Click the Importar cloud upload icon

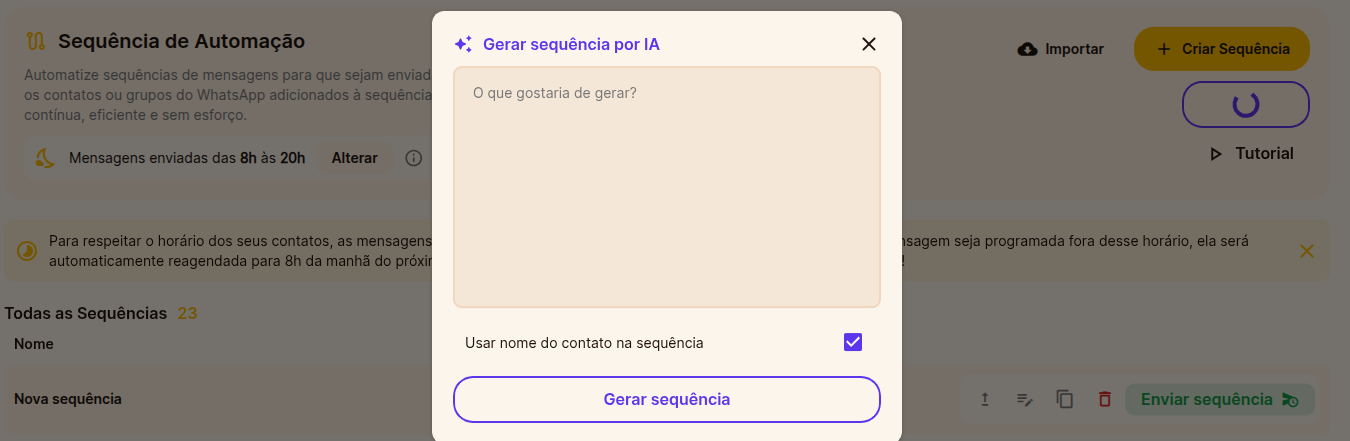pyautogui.click(x=1027, y=49)
